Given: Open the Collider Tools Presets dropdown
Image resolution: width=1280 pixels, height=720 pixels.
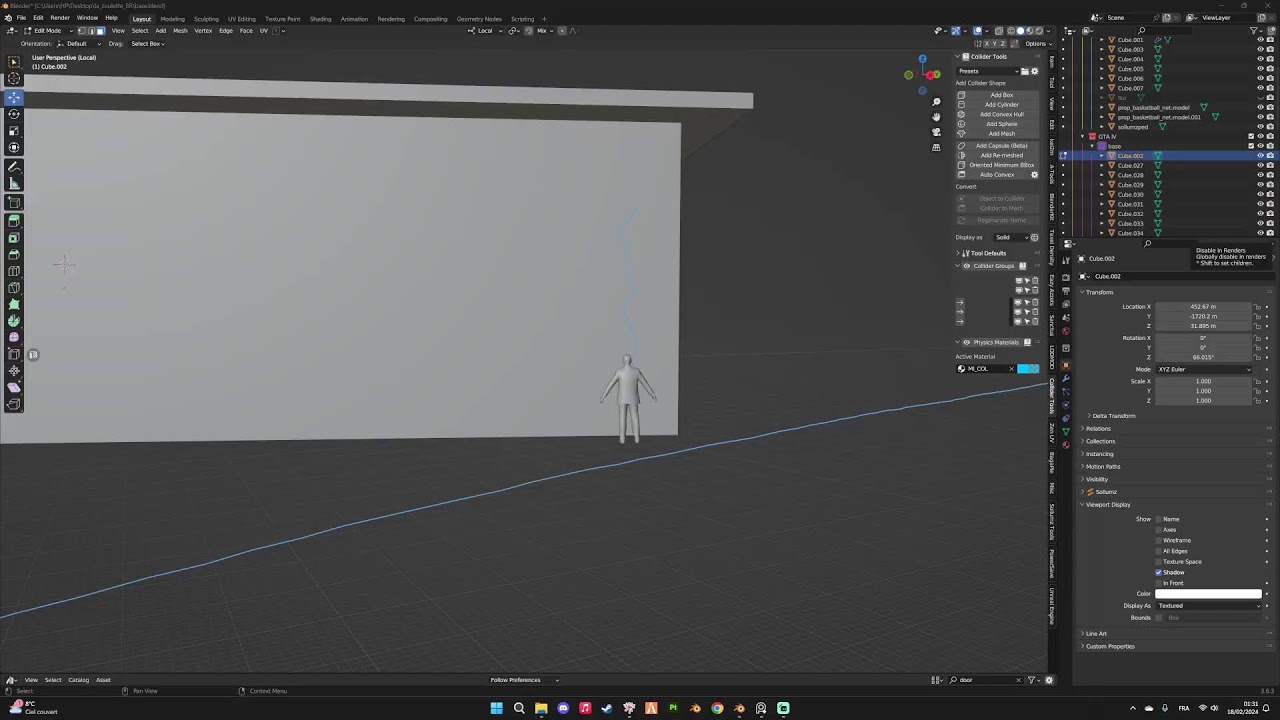Looking at the screenshot, I should click(987, 71).
